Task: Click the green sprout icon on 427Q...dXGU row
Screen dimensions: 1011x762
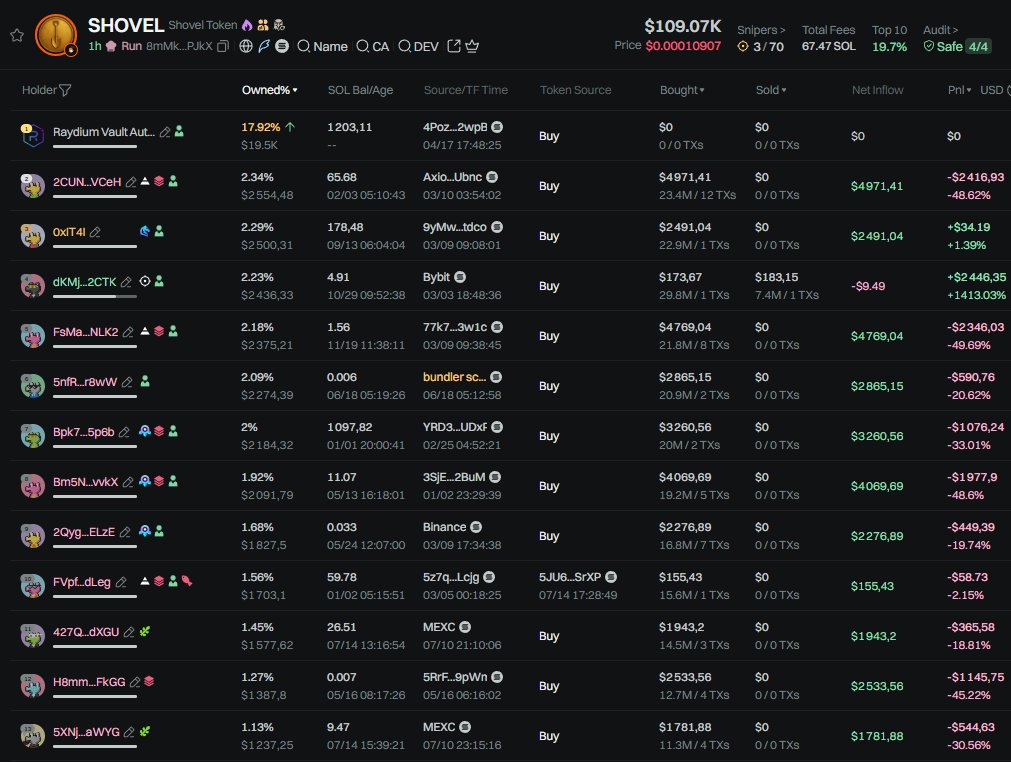Action: coord(145,631)
